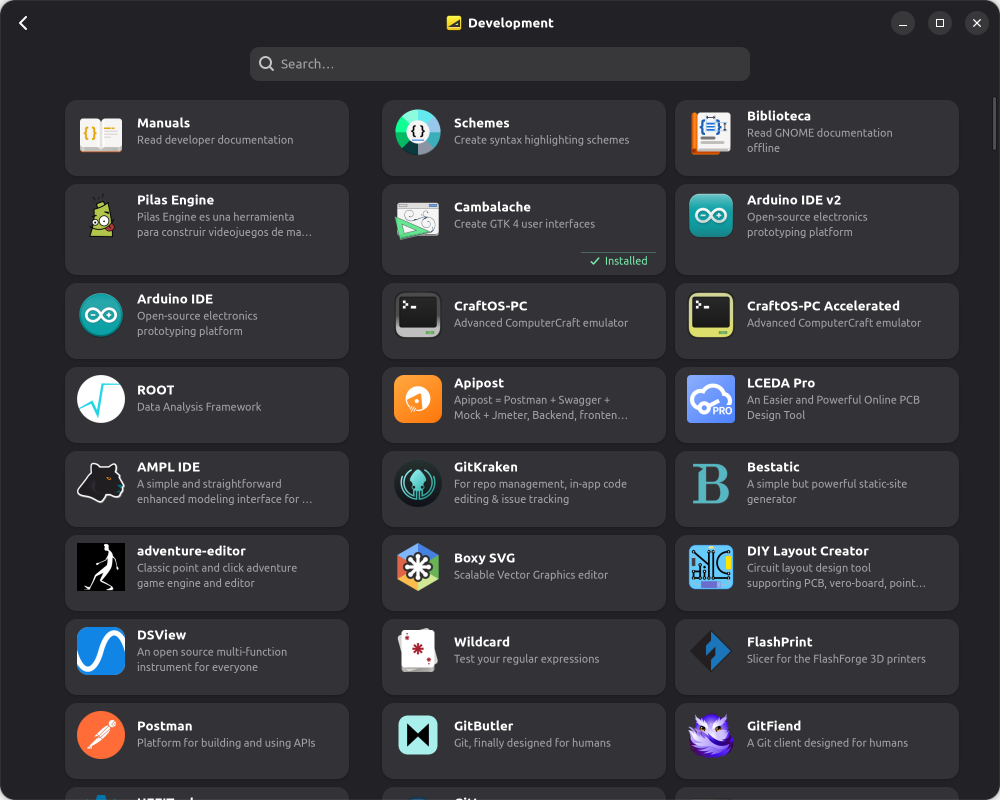Screen dimensions: 1000x800
Task: Open the DSView title text
Action: [161, 635]
